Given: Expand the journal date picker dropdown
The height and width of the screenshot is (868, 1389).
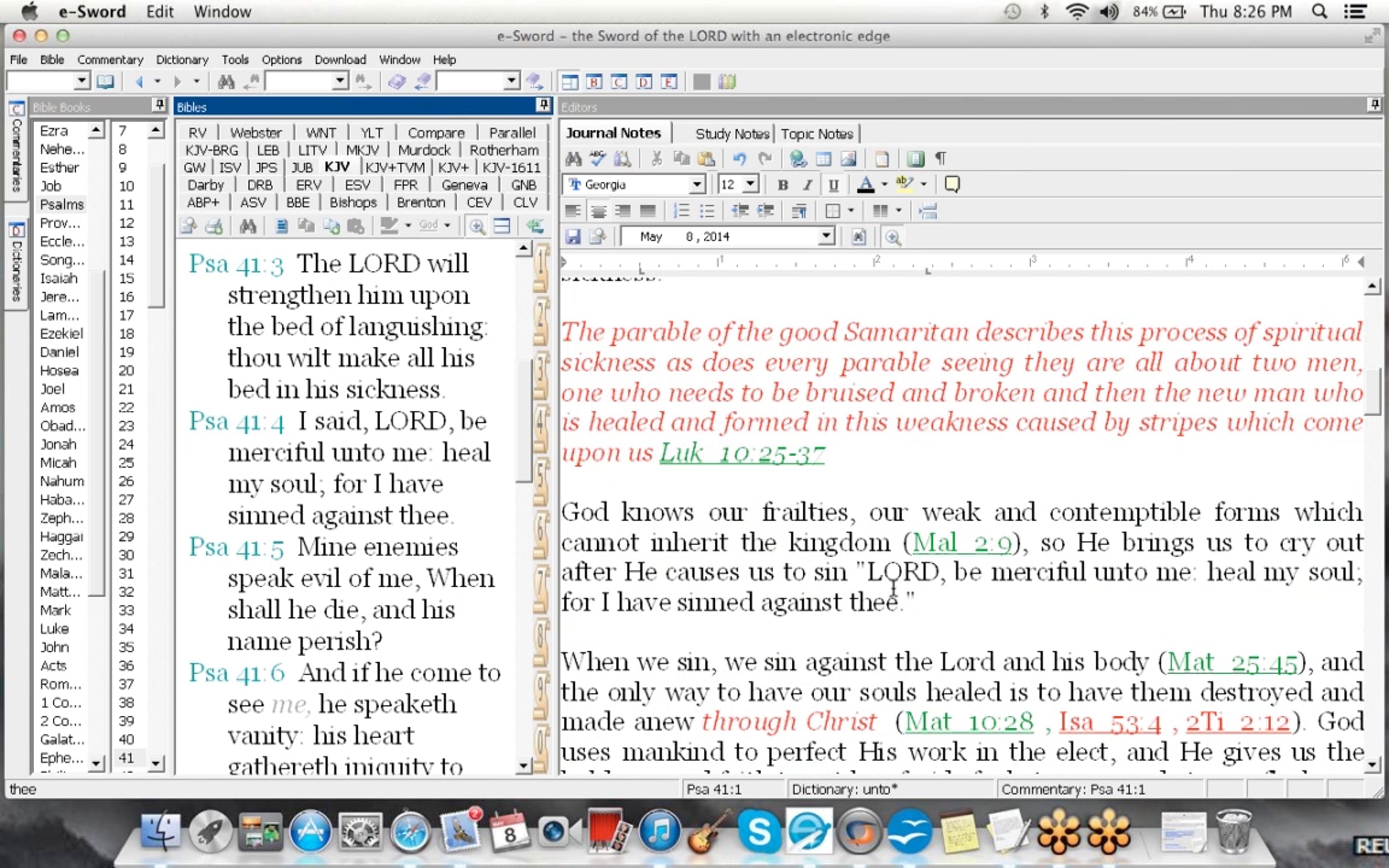Looking at the screenshot, I should click(826, 236).
